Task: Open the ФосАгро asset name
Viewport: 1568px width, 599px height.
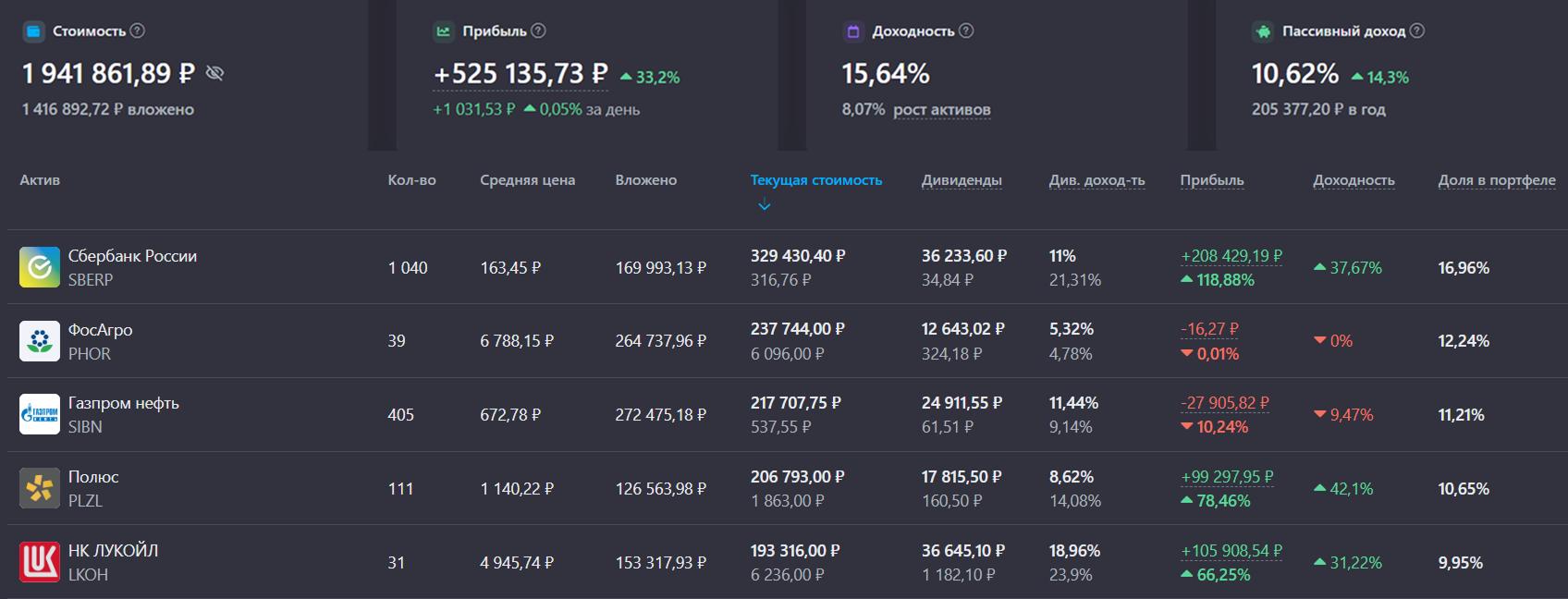Action: click(x=100, y=330)
